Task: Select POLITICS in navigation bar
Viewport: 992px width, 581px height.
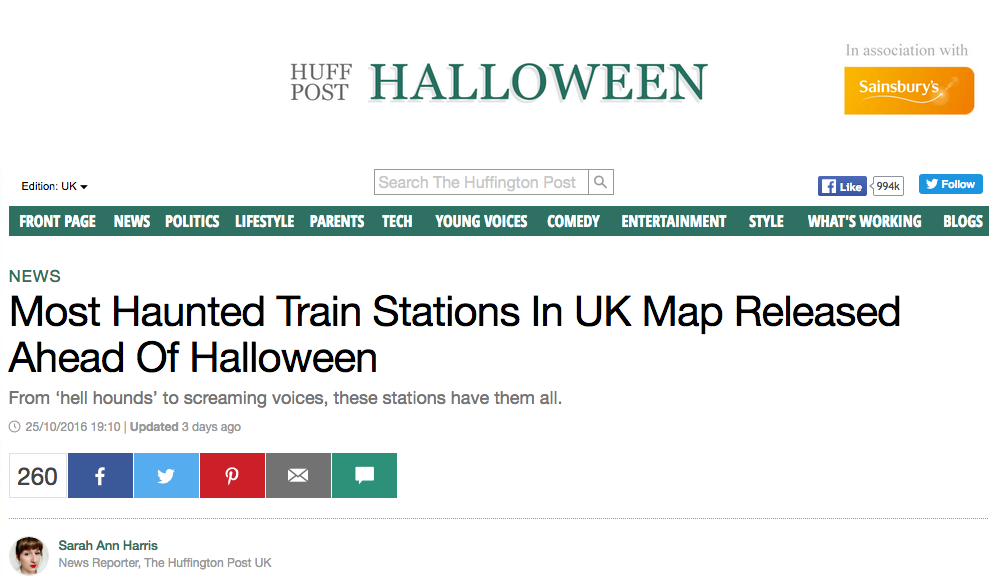Action: (x=192, y=222)
